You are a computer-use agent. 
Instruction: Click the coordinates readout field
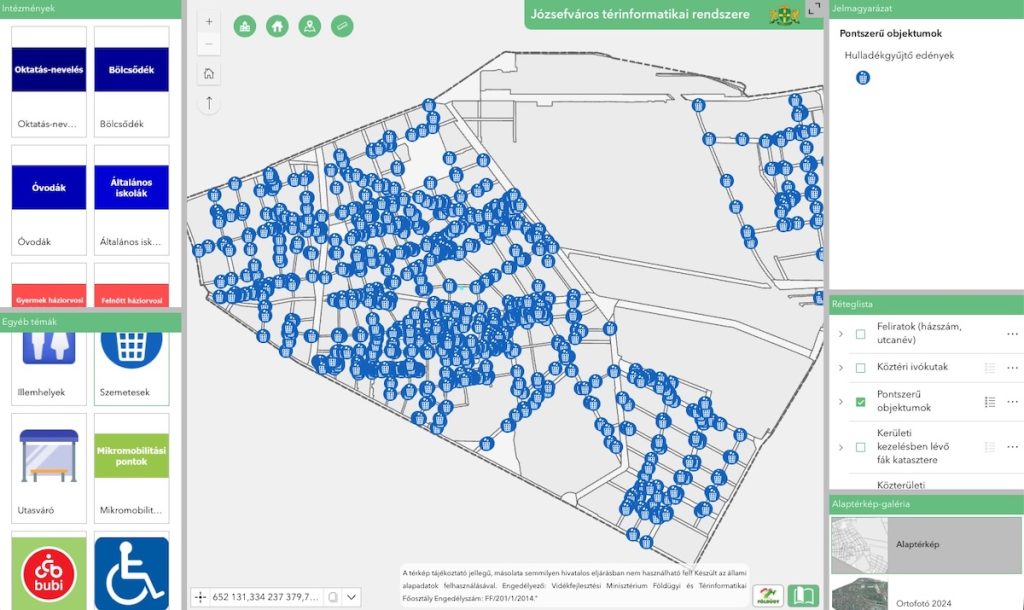pyautogui.click(x=265, y=597)
